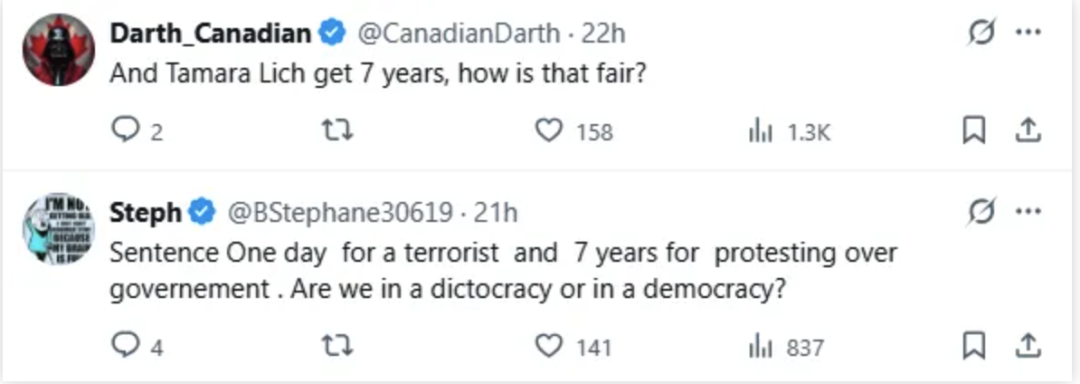Open more options for Darth_Canadian's tweet

click(x=1028, y=32)
